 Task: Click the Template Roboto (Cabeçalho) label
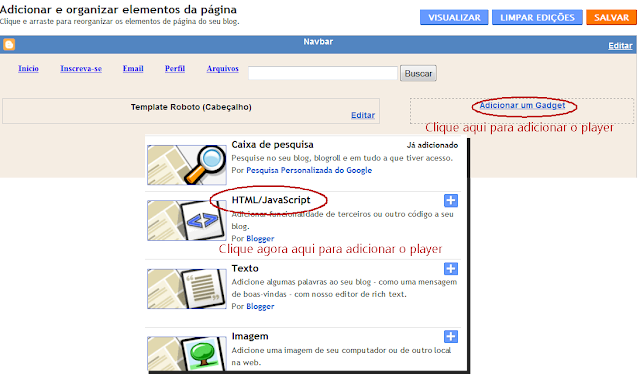(191, 107)
